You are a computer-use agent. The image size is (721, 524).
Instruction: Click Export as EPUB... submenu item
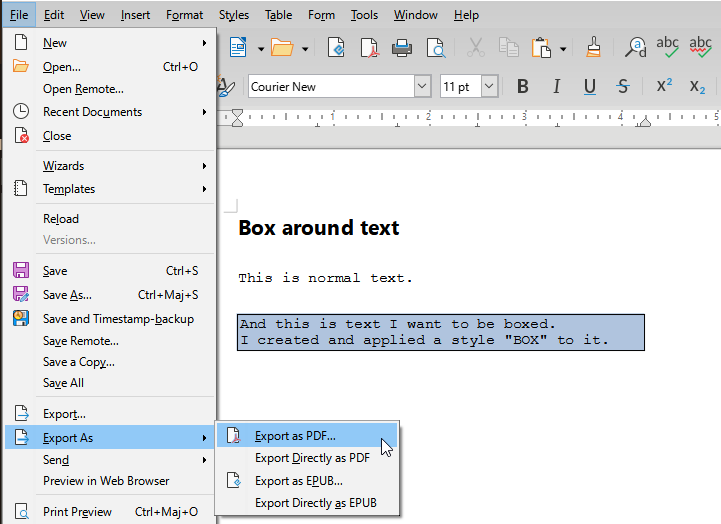(307, 481)
